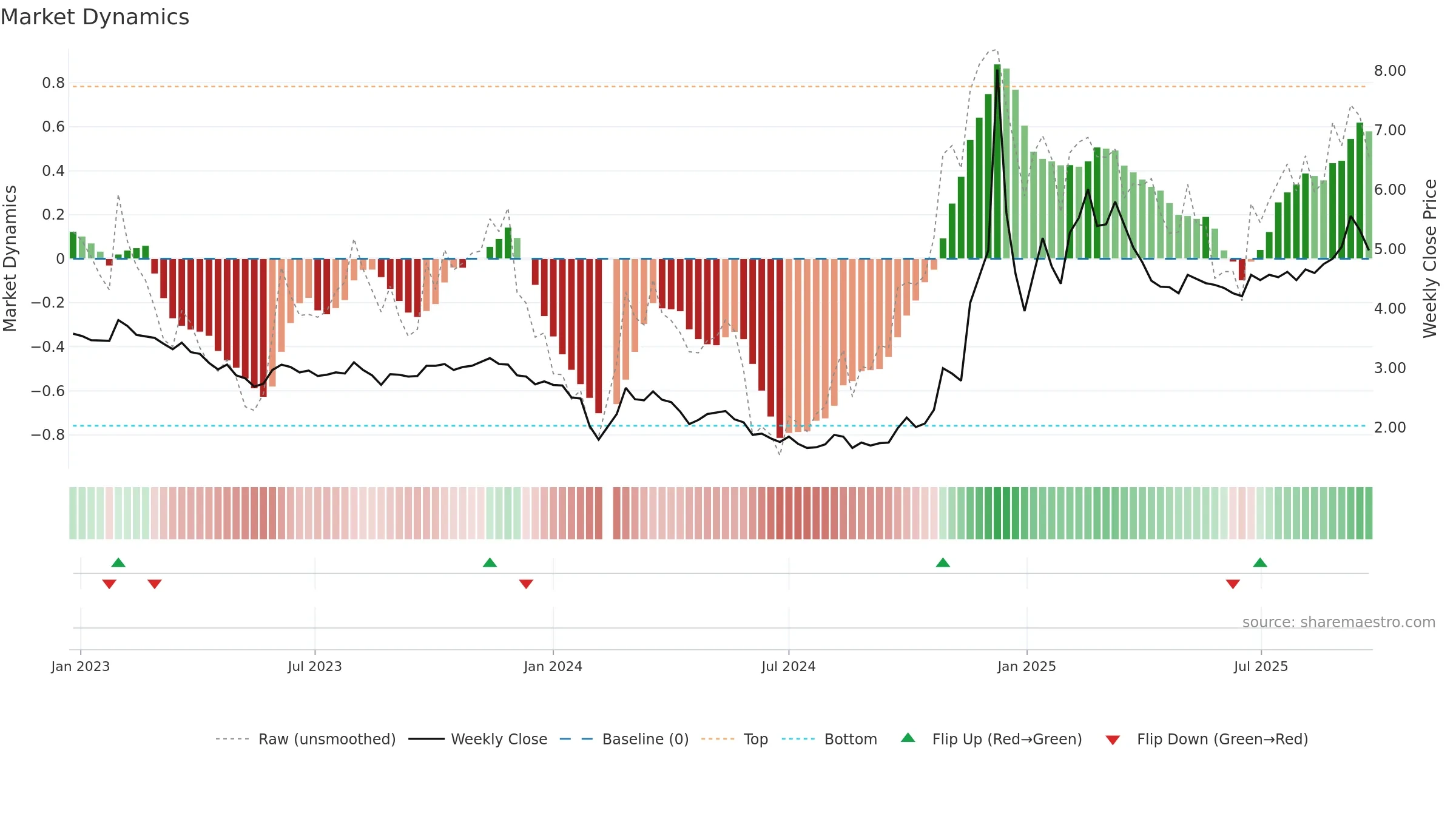The width and height of the screenshot is (1456, 819).
Task: Click the orange dashed Top threshold line
Action: 720,87
